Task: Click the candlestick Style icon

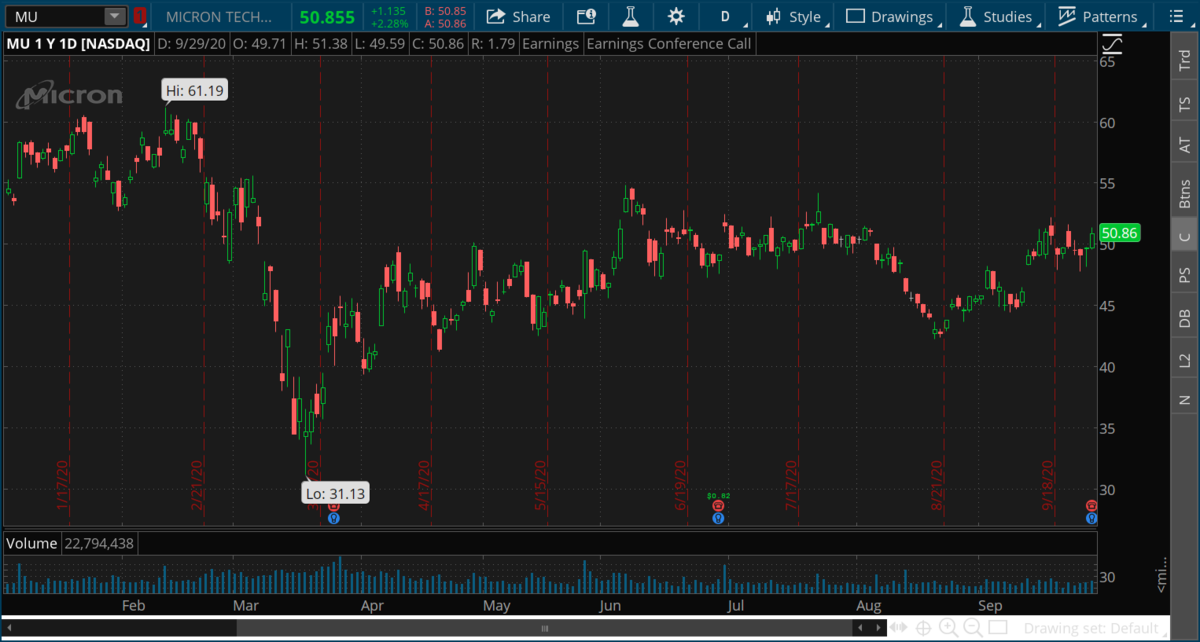Action: click(773, 16)
